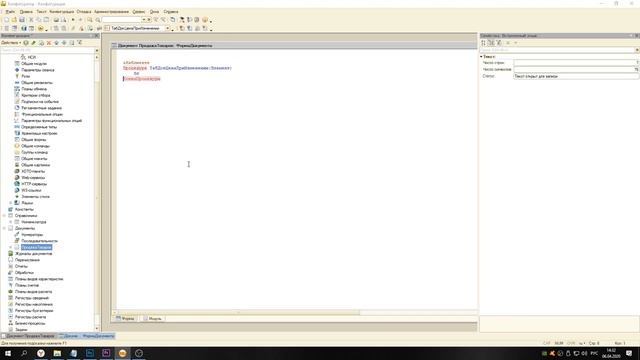Screen dimensions: 640x360
Task: Collapse the Текст section in the Properties panel
Action: click(x=482, y=56)
